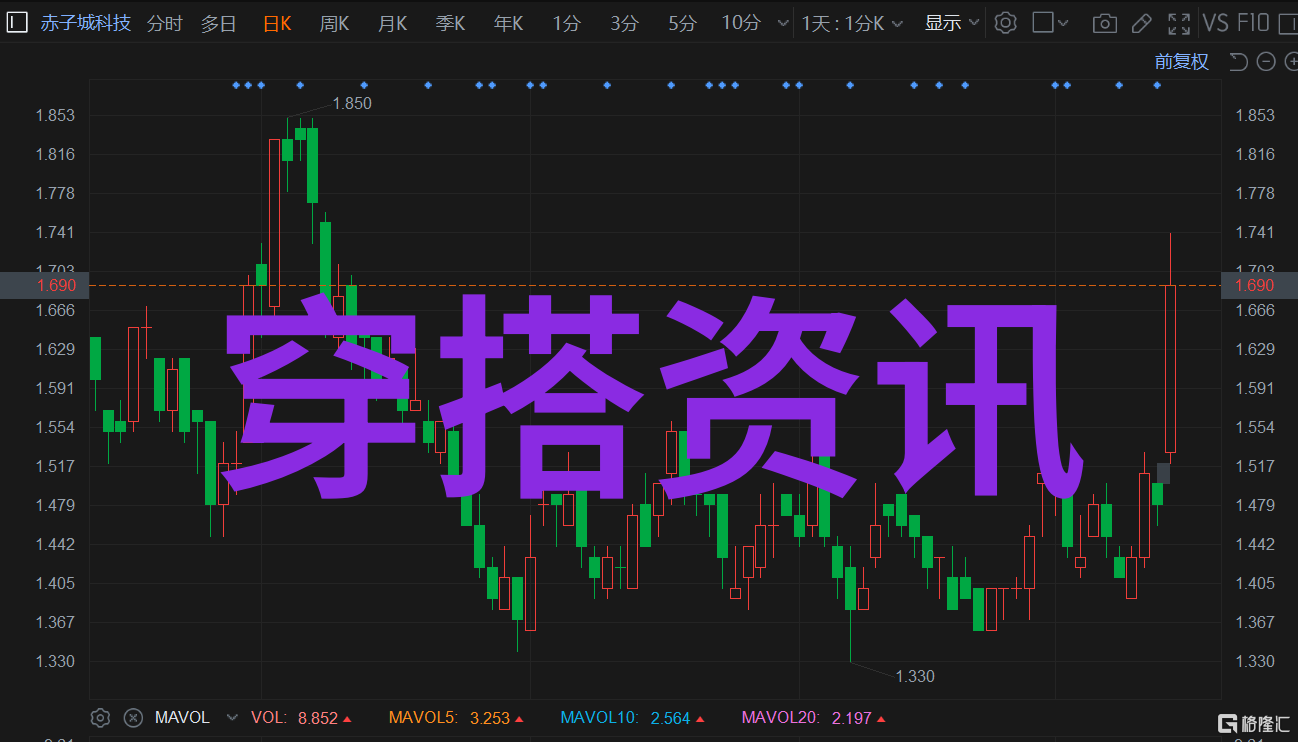
Task: Click the VOL: 8.852 value
Action: [300, 718]
